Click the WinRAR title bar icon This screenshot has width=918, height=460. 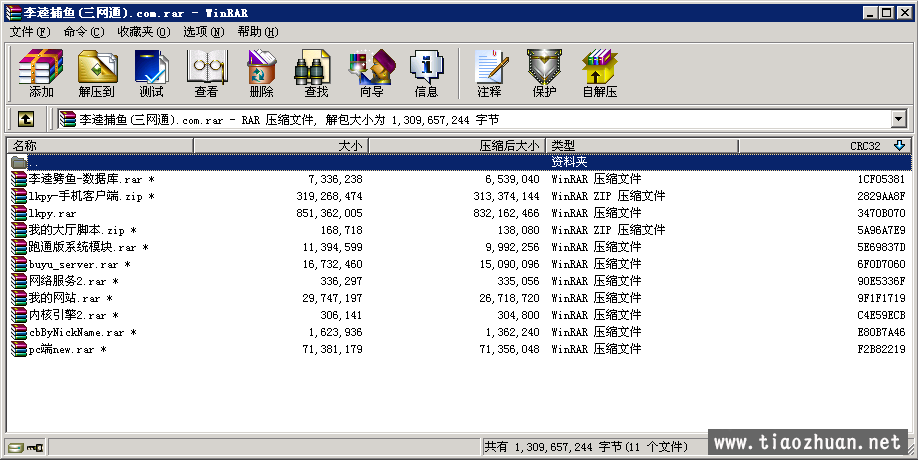point(13,12)
